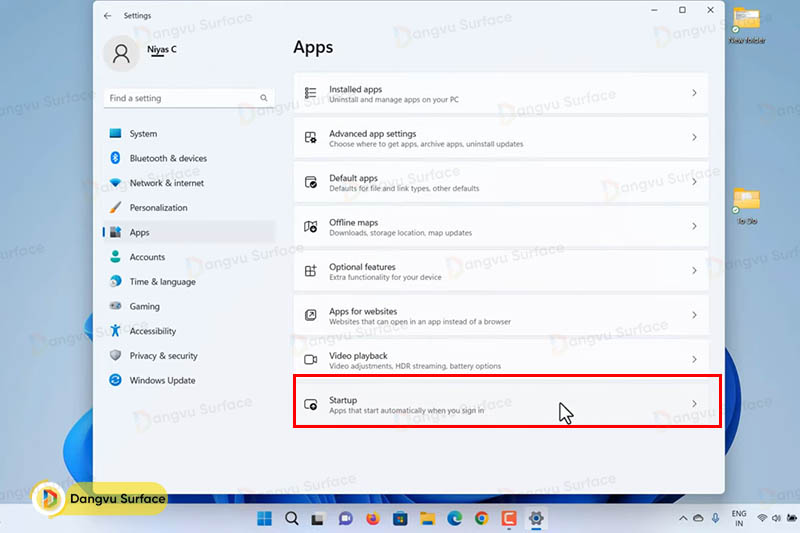Expand the Installed apps chevron
Screen dimensions: 800x533
tap(694, 93)
